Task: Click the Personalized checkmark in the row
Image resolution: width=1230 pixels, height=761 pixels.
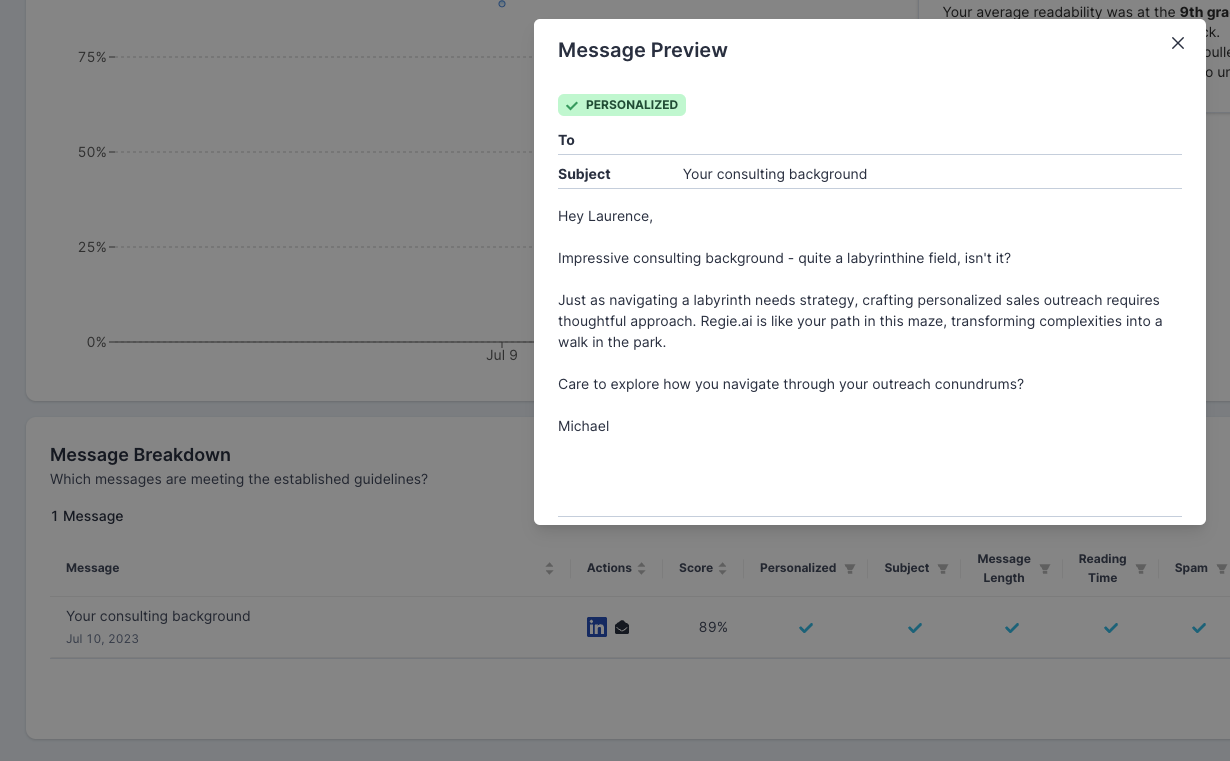Action: [806, 628]
